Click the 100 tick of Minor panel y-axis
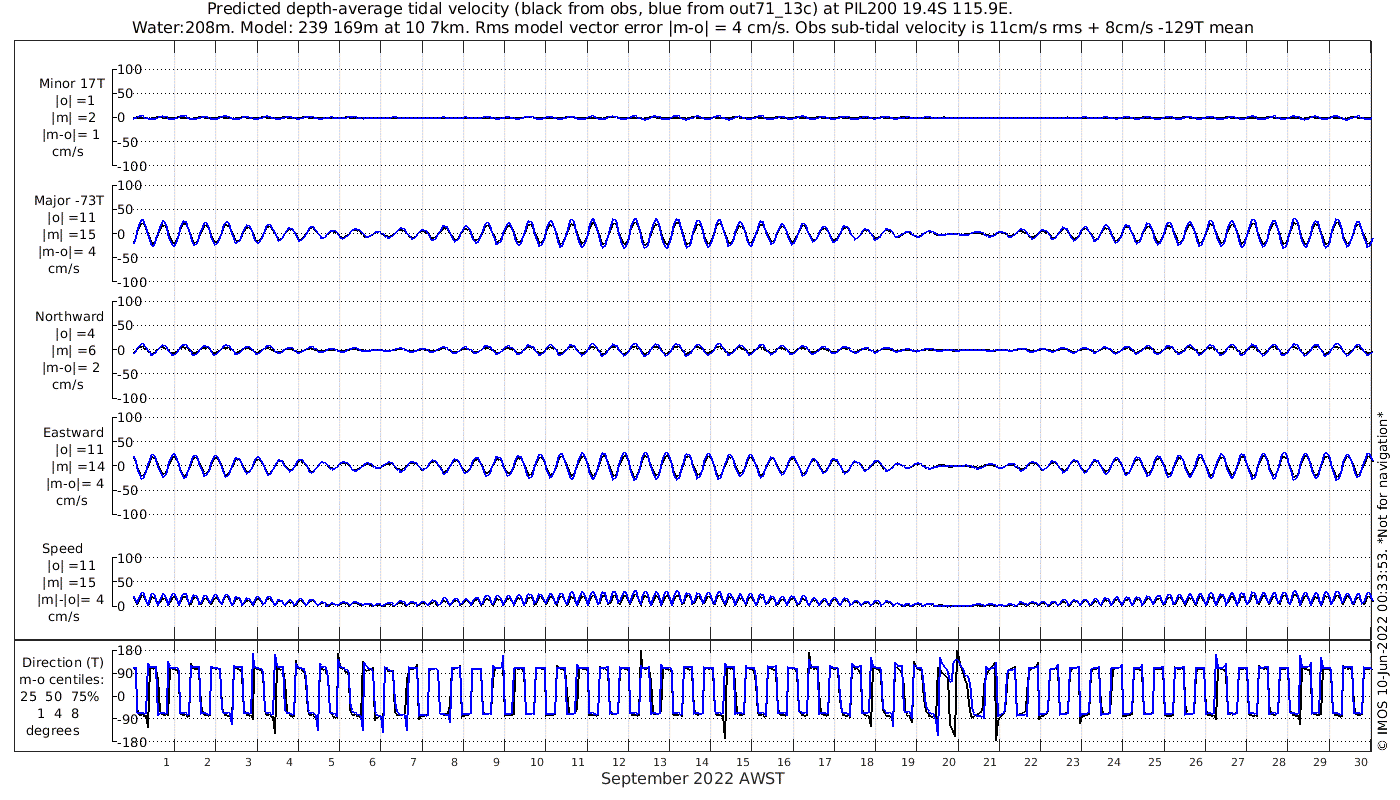This screenshot has height=800, width=1400. (x=132, y=69)
